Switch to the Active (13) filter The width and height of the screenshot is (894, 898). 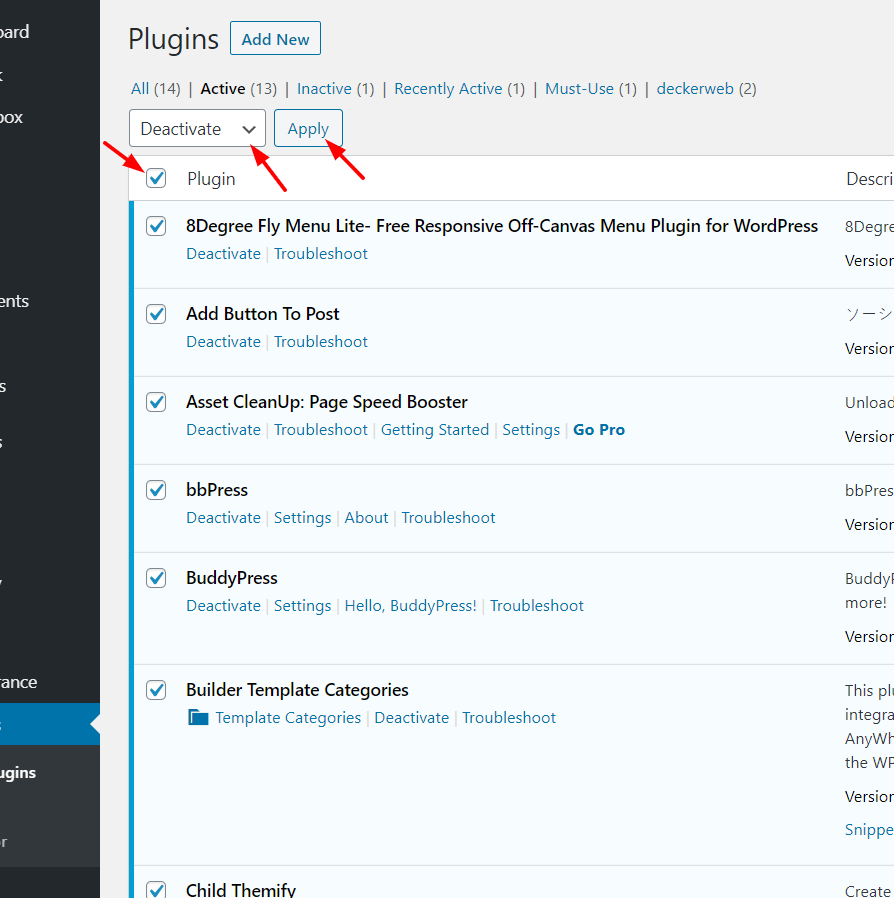point(239,89)
